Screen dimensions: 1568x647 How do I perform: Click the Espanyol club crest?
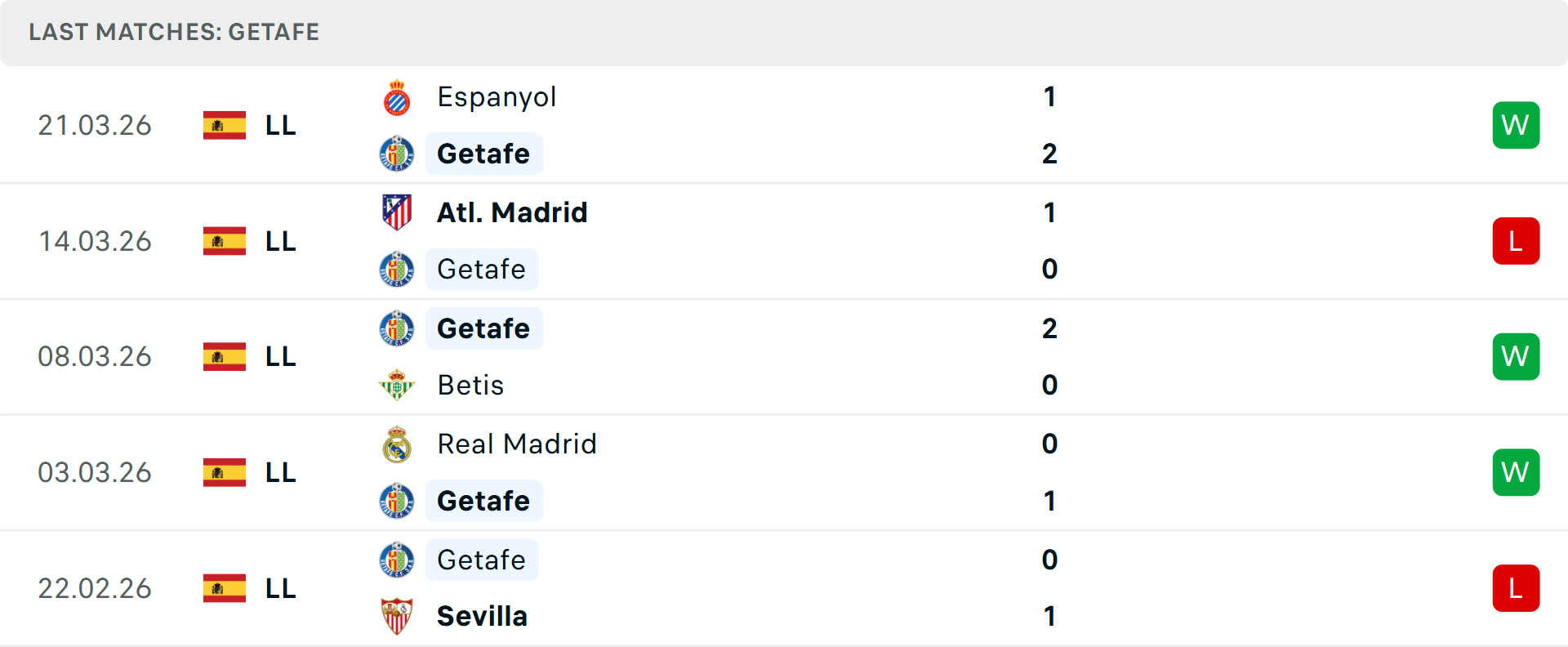(x=397, y=98)
